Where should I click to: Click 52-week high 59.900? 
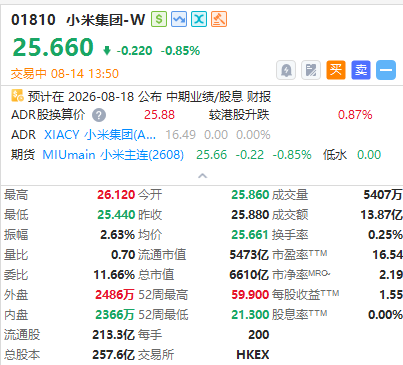[x=250, y=295]
